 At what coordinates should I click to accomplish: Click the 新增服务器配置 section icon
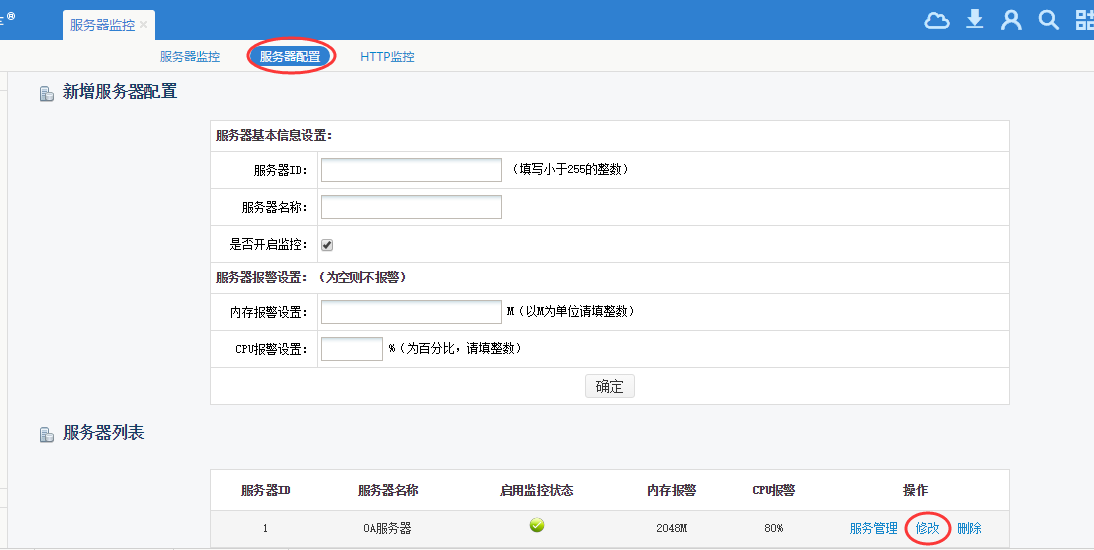(x=46, y=93)
